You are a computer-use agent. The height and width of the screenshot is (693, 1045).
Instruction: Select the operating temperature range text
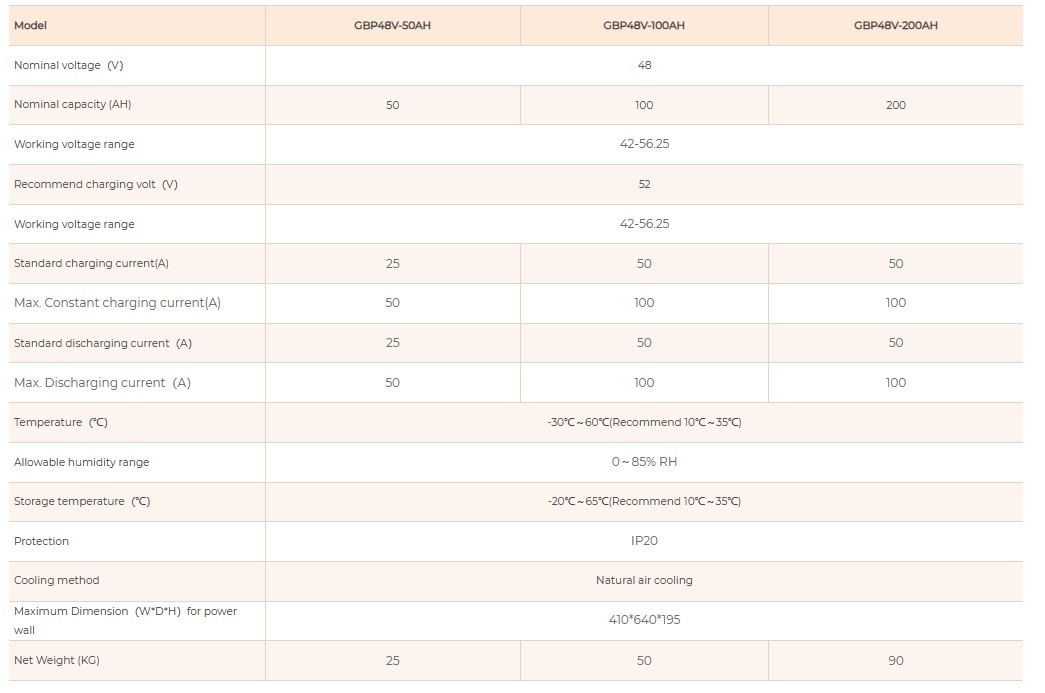644,422
